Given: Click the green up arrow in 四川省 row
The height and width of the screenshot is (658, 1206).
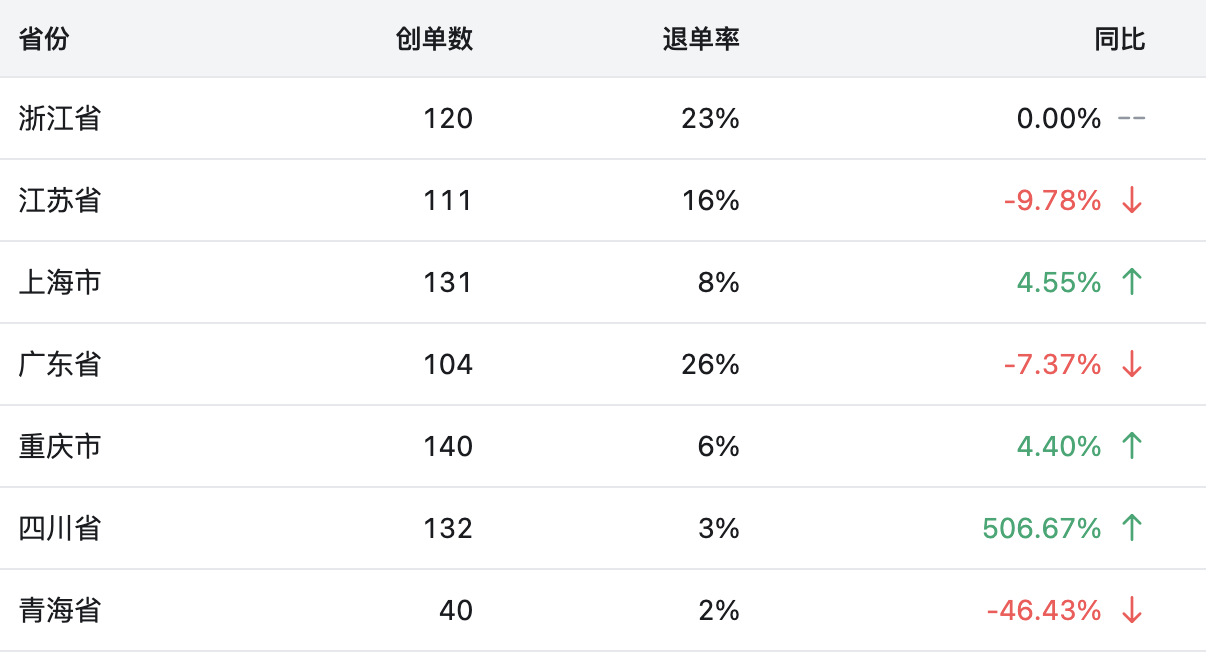Looking at the screenshot, I should [x=1131, y=528].
